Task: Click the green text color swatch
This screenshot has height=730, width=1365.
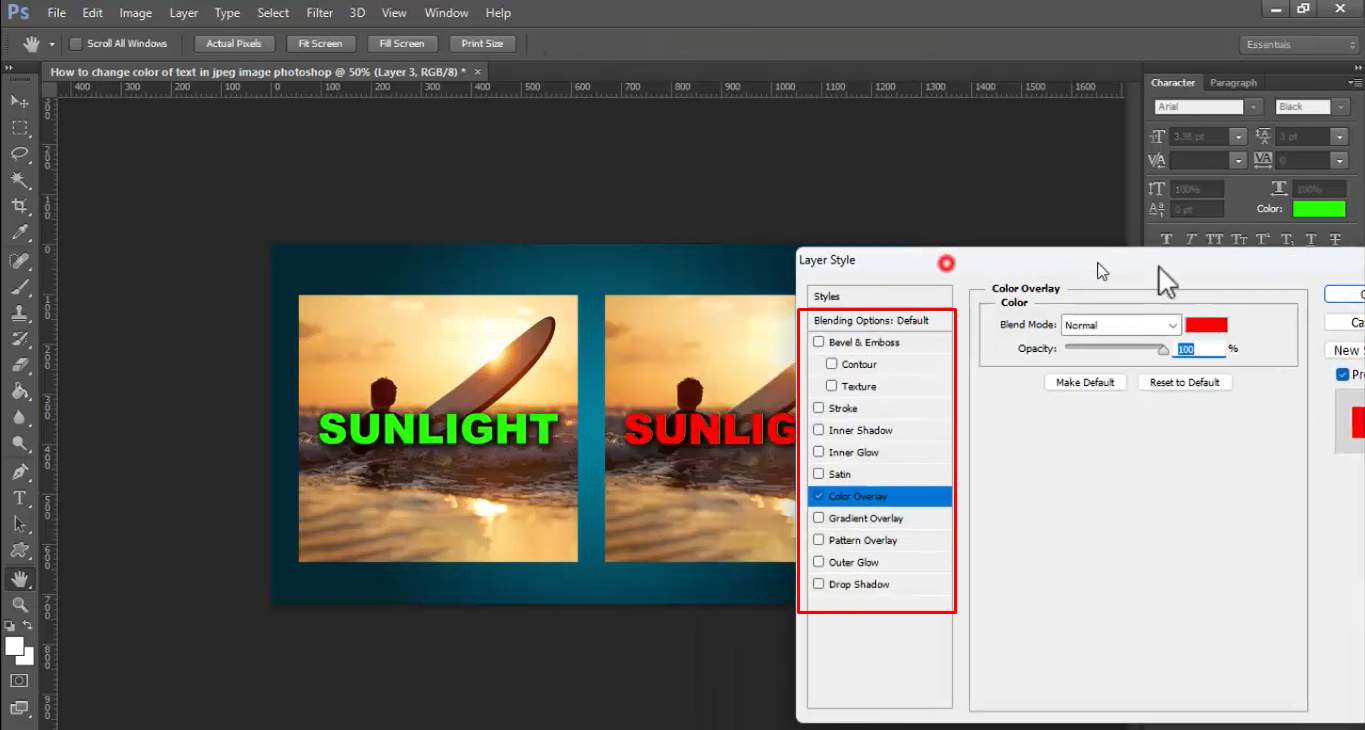Action: [1319, 208]
